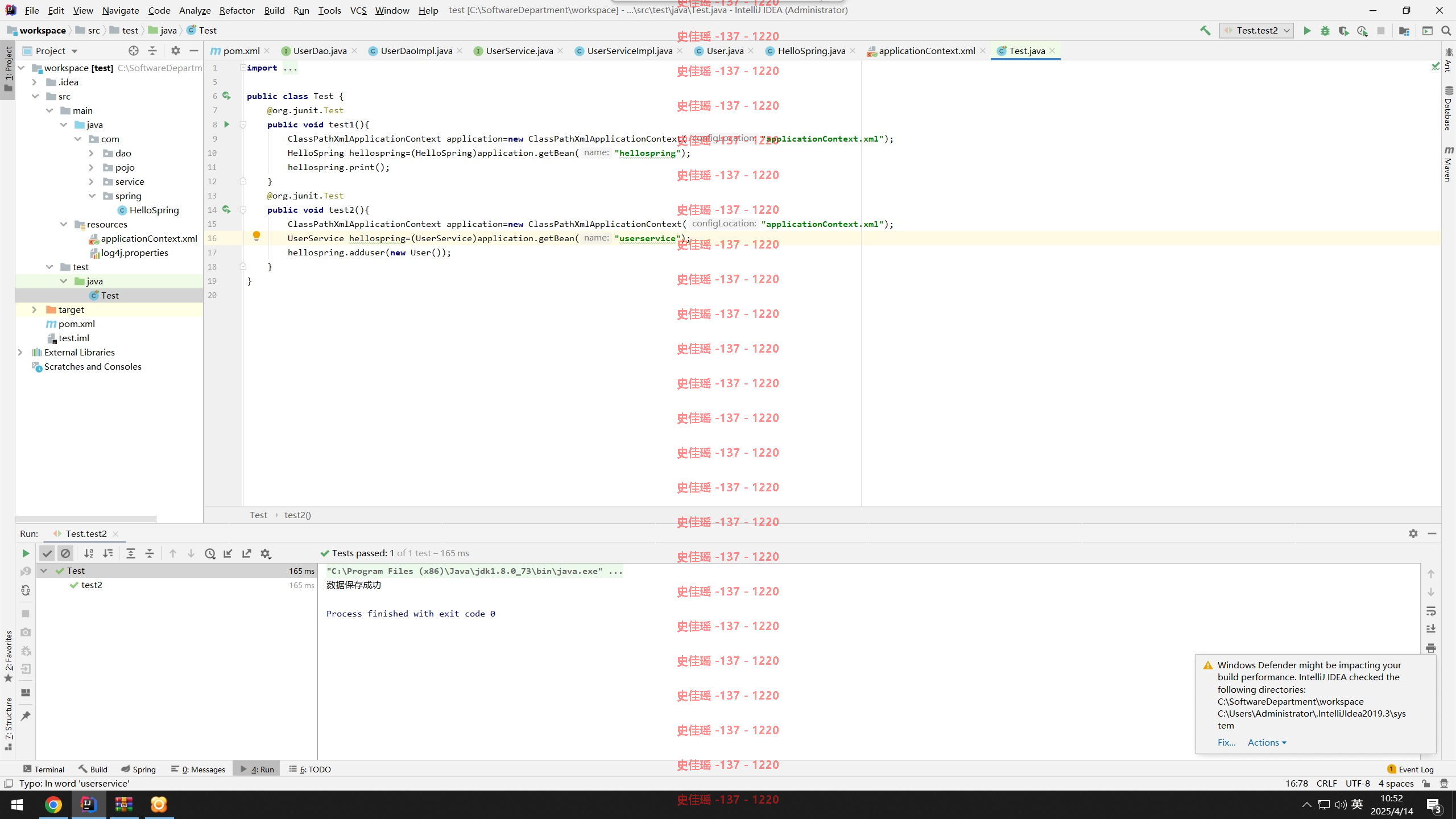The width and height of the screenshot is (1456, 819).
Task: Hide the Project tool window
Action: point(193,51)
